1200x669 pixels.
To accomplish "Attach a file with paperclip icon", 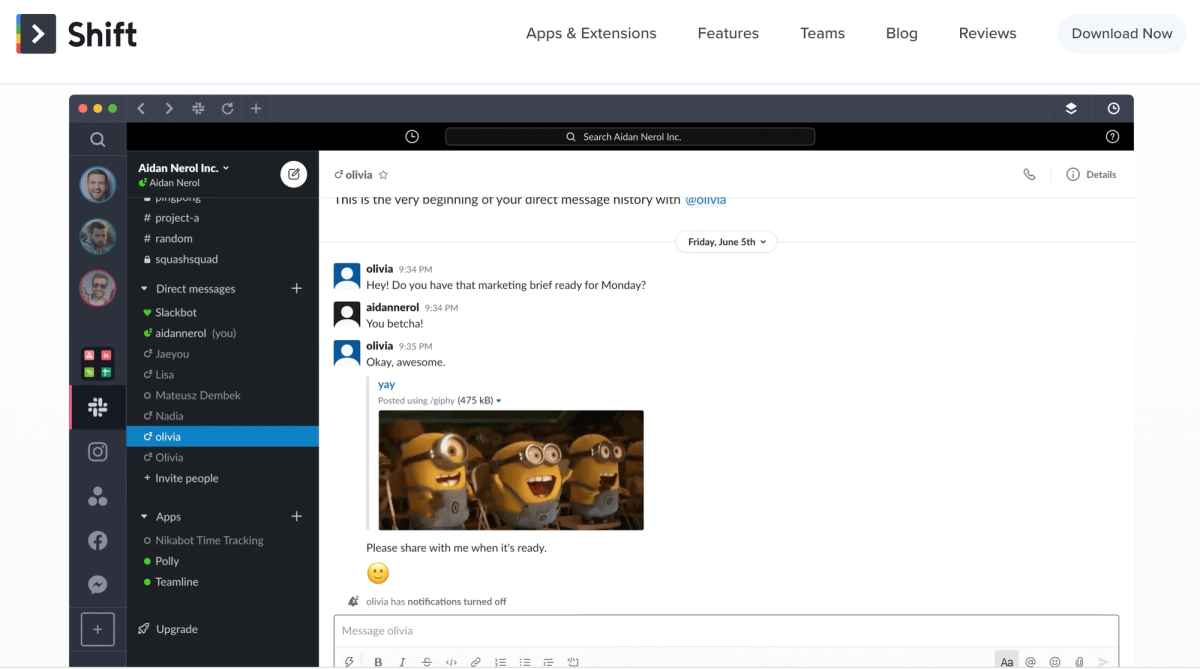I will (1079, 662).
